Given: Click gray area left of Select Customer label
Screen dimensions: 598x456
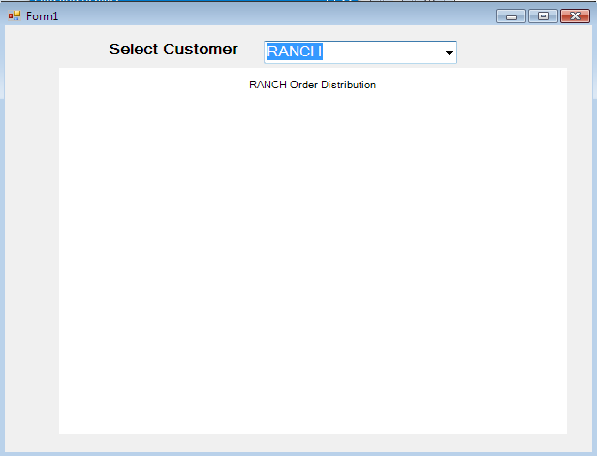Looking at the screenshot, I should click(57, 49).
